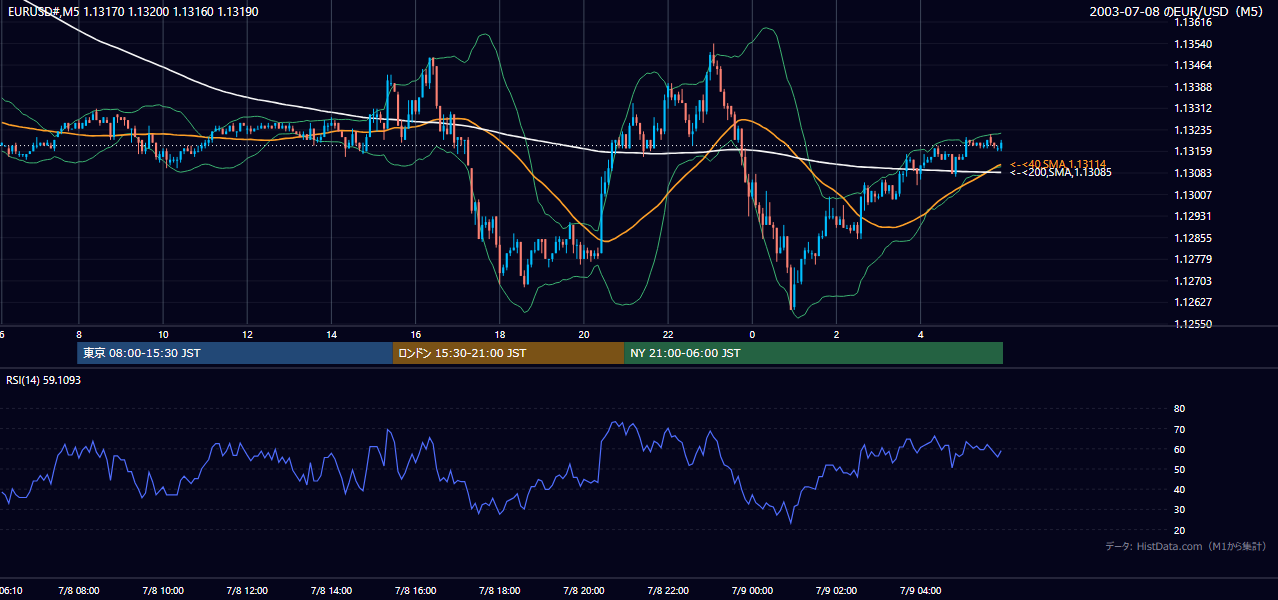
Task: Click price level 1.12703 on the price axis
Action: click(1193, 281)
